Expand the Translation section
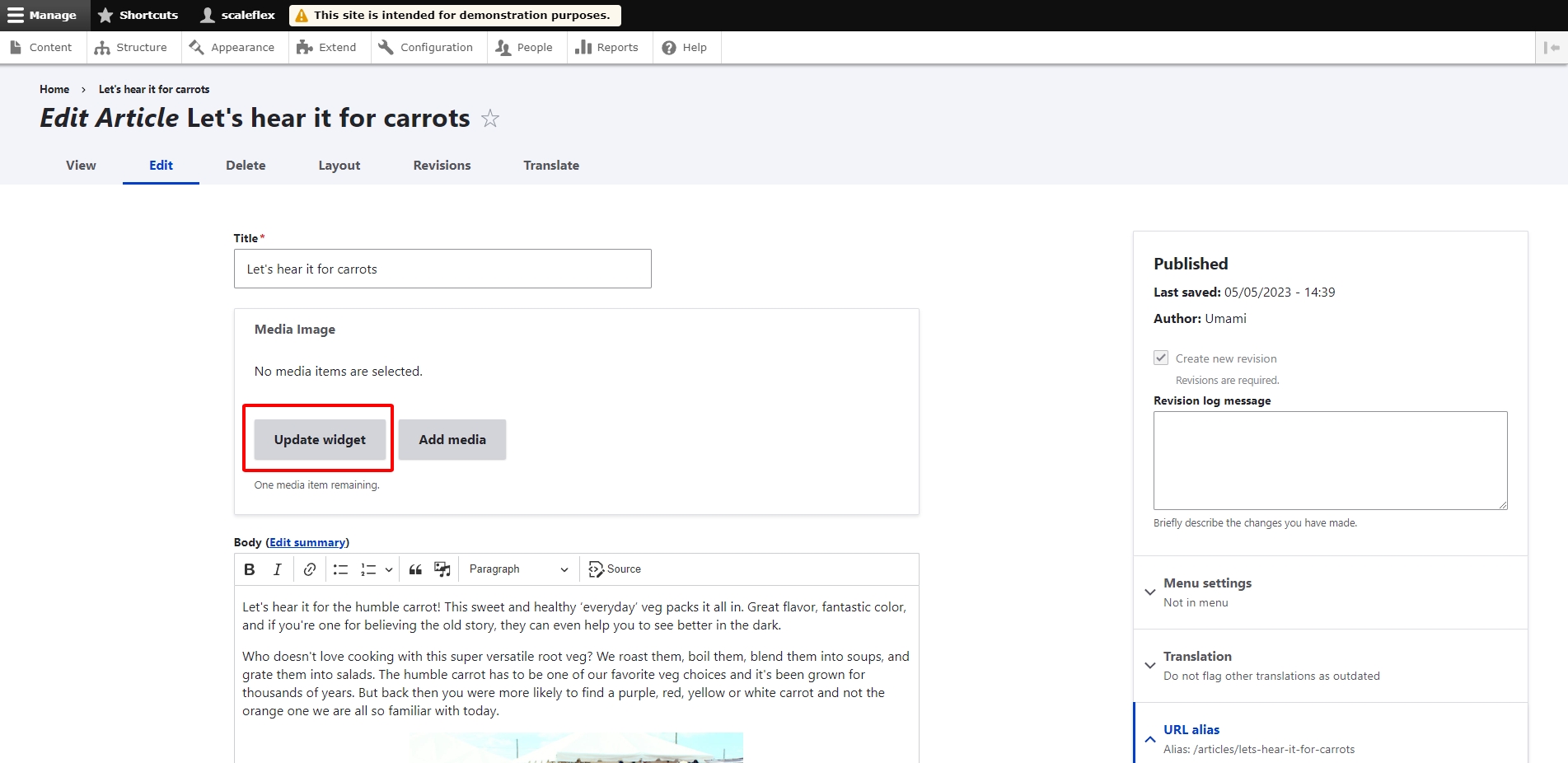The height and width of the screenshot is (763, 1568). 1197,657
